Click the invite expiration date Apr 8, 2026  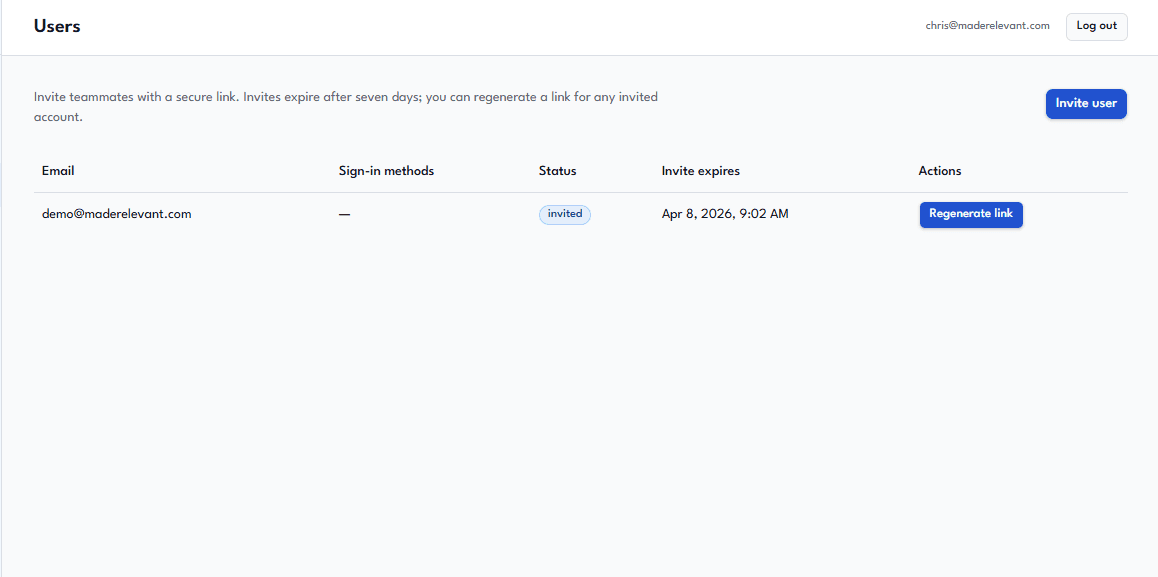tap(695, 213)
